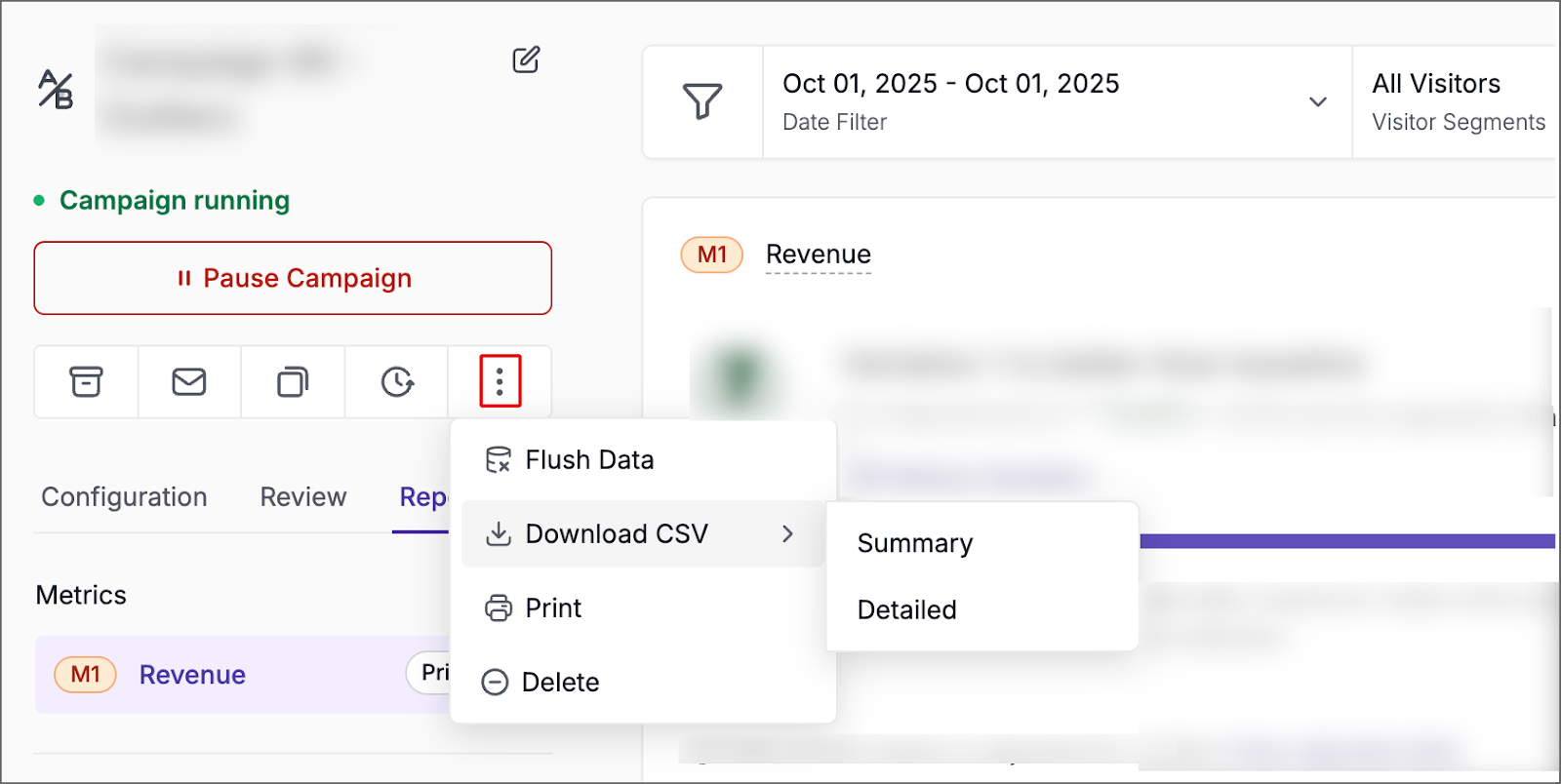Click the edit campaign name pencil icon
The width and height of the screenshot is (1561, 784).
click(526, 60)
